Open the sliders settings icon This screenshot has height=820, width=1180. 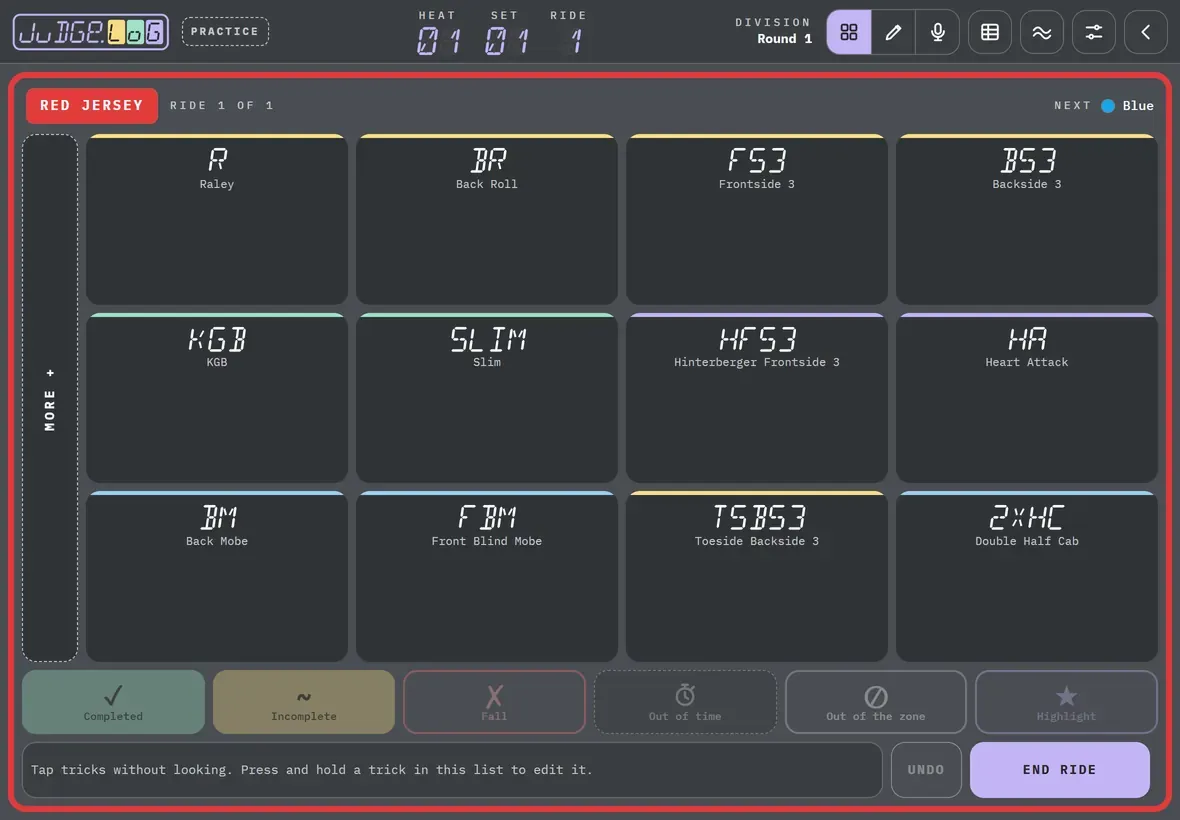[x=1093, y=32]
